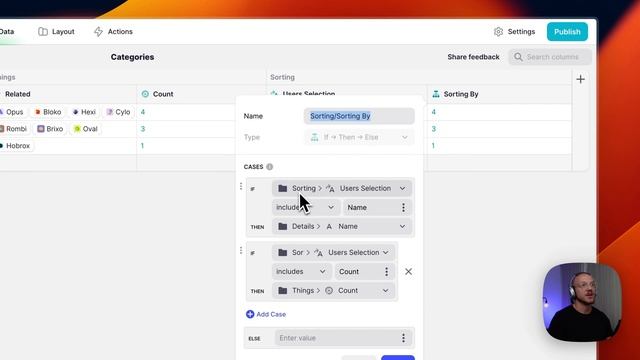This screenshot has width=640, height=360.
Task: Open THEN Details > Name dropdown
Action: click(x=342, y=226)
